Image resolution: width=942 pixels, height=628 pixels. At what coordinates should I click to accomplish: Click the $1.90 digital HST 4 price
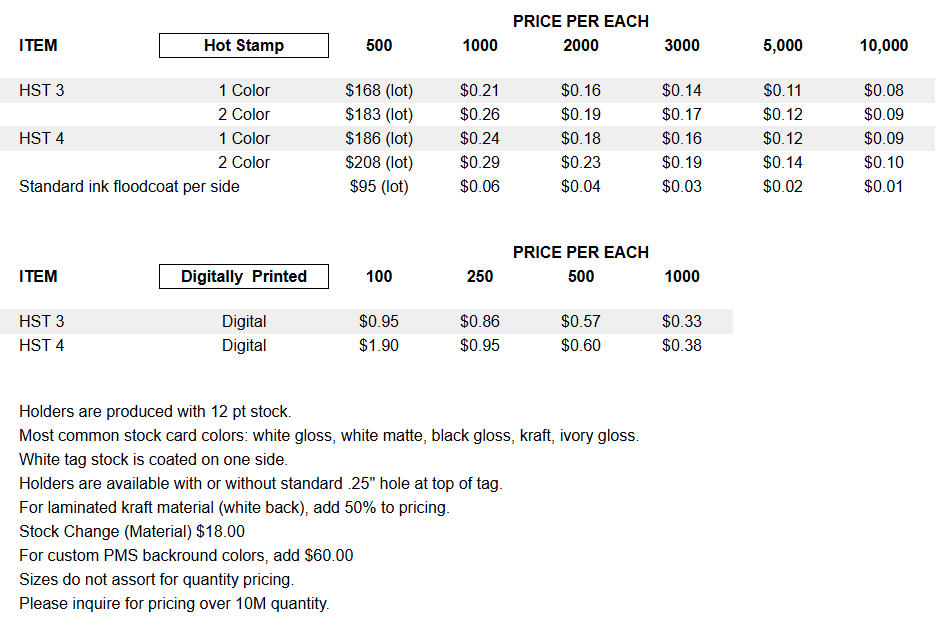click(379, 346)
